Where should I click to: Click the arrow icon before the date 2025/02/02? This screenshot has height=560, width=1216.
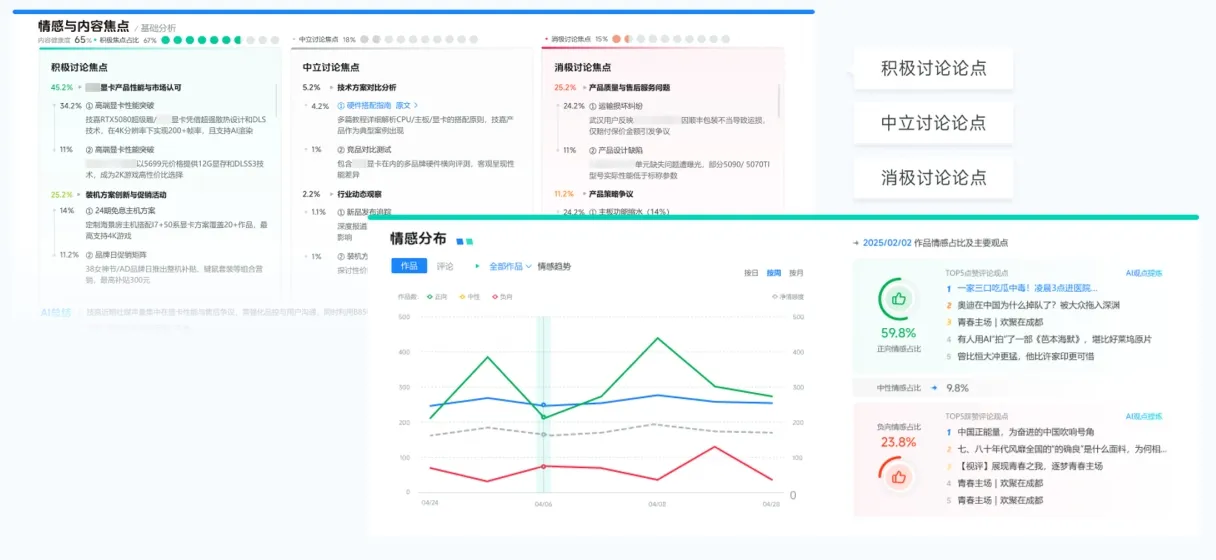tap(856, 242)
